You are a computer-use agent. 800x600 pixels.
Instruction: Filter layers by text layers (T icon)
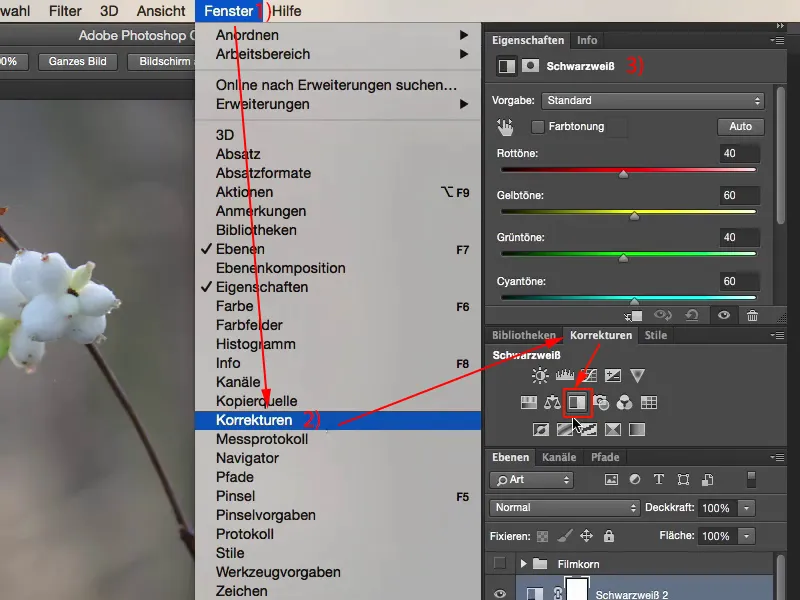click(x=659, y=480)
